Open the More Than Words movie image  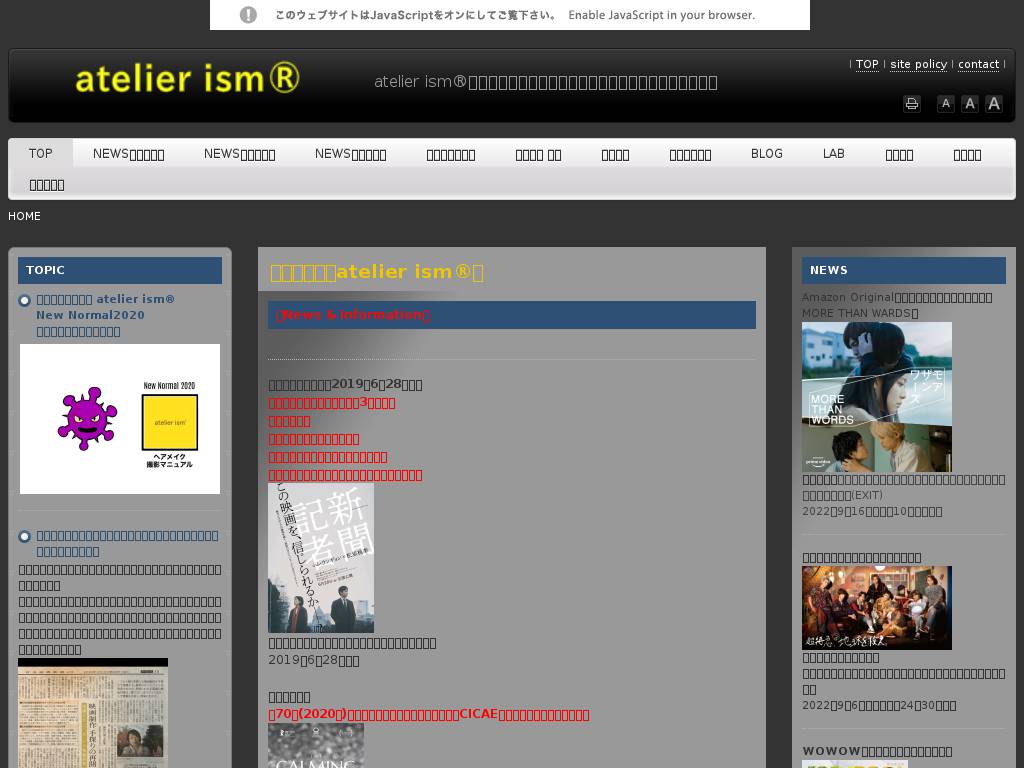click(876, 397)
